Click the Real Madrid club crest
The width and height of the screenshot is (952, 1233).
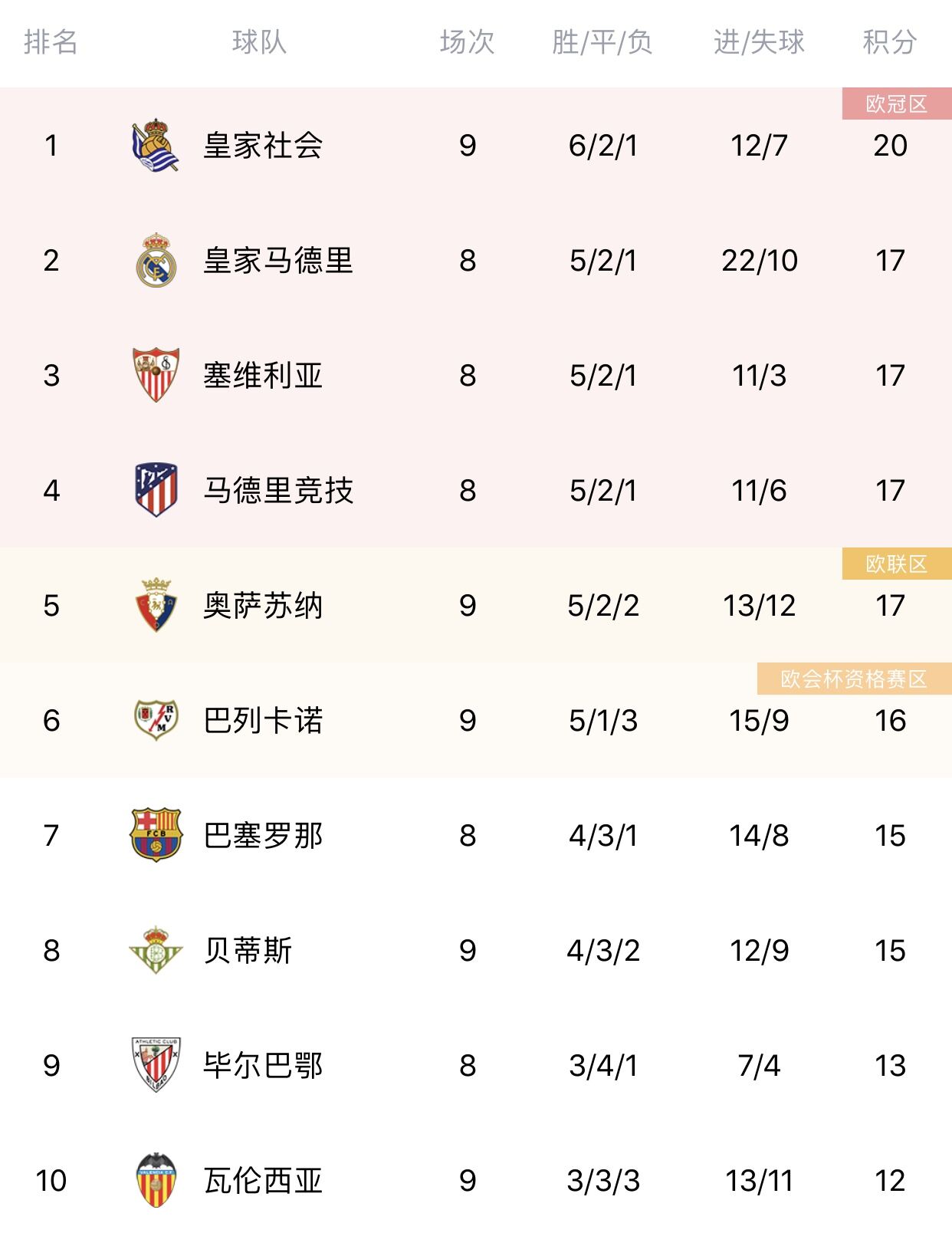point(156,260)
